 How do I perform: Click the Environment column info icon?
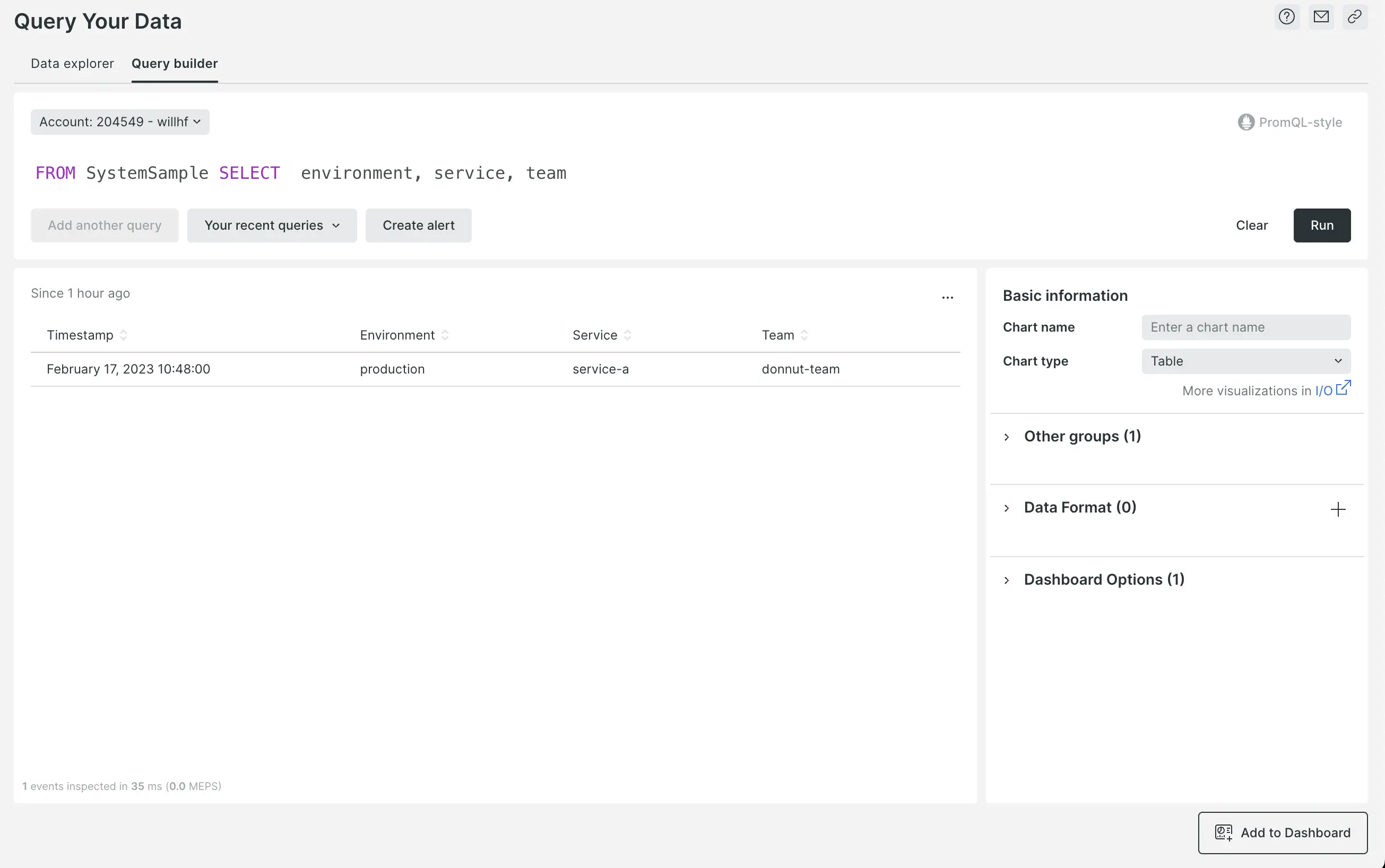[x=446, y=335]
